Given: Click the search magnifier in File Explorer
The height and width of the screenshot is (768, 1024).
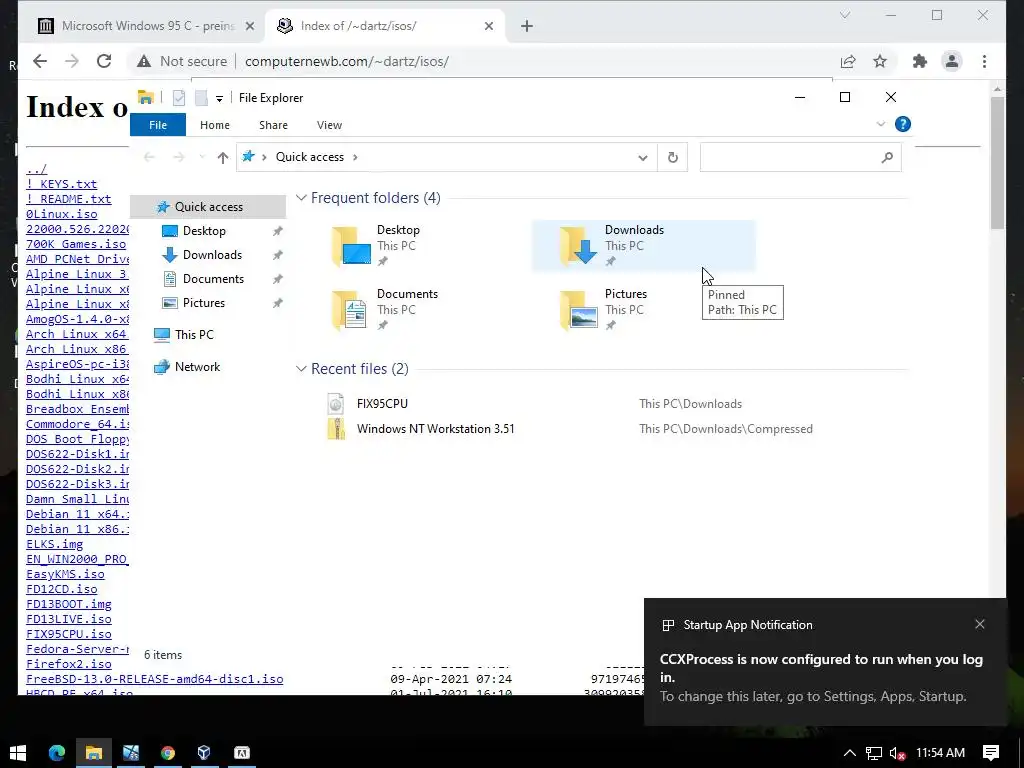Looking at the screenshot, I should tap(887, 157).
